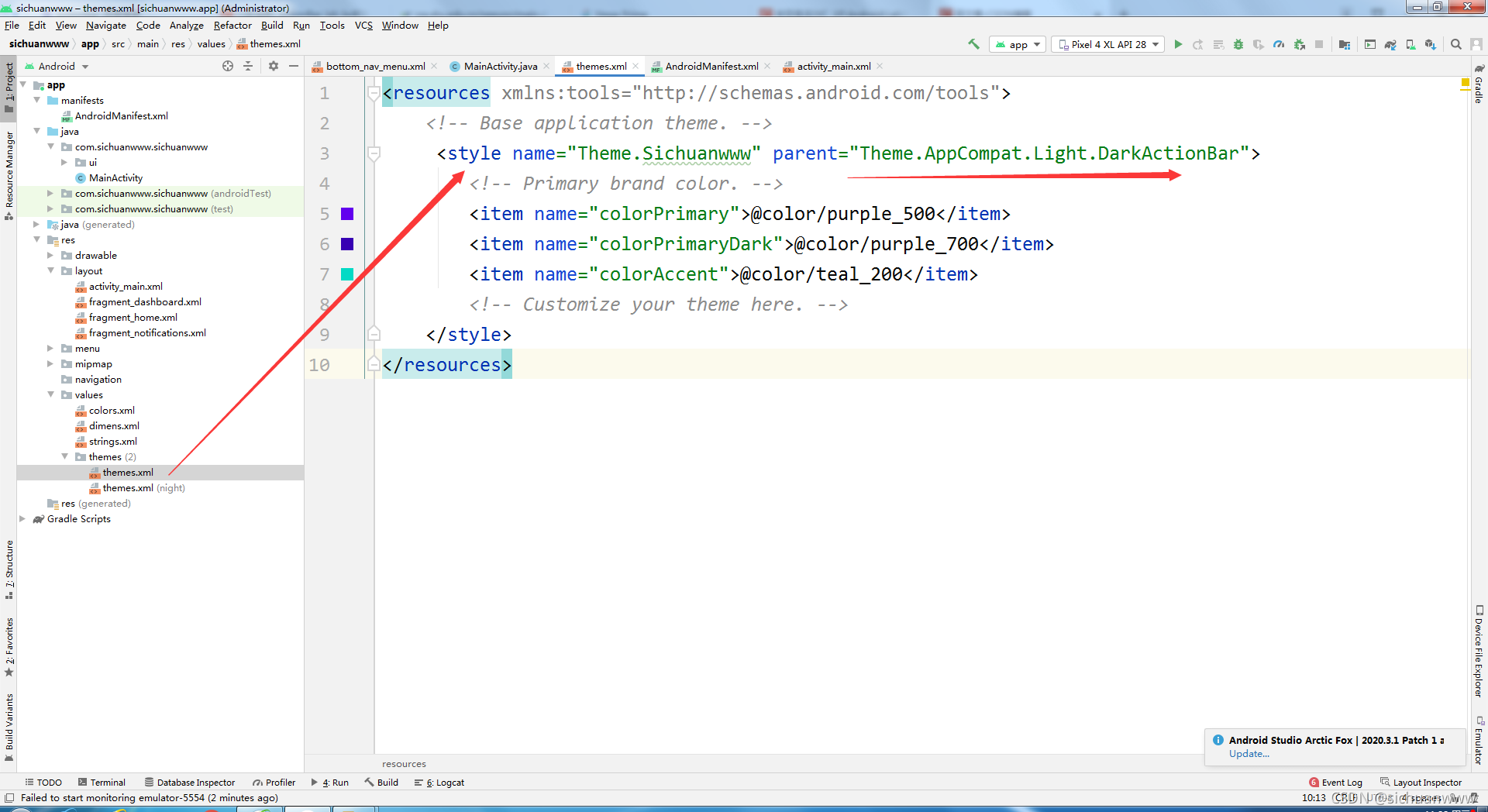This screenshot has width=1488, height=812.
Task: Toggle the Emulator tool window
Action: (1479, 744)
